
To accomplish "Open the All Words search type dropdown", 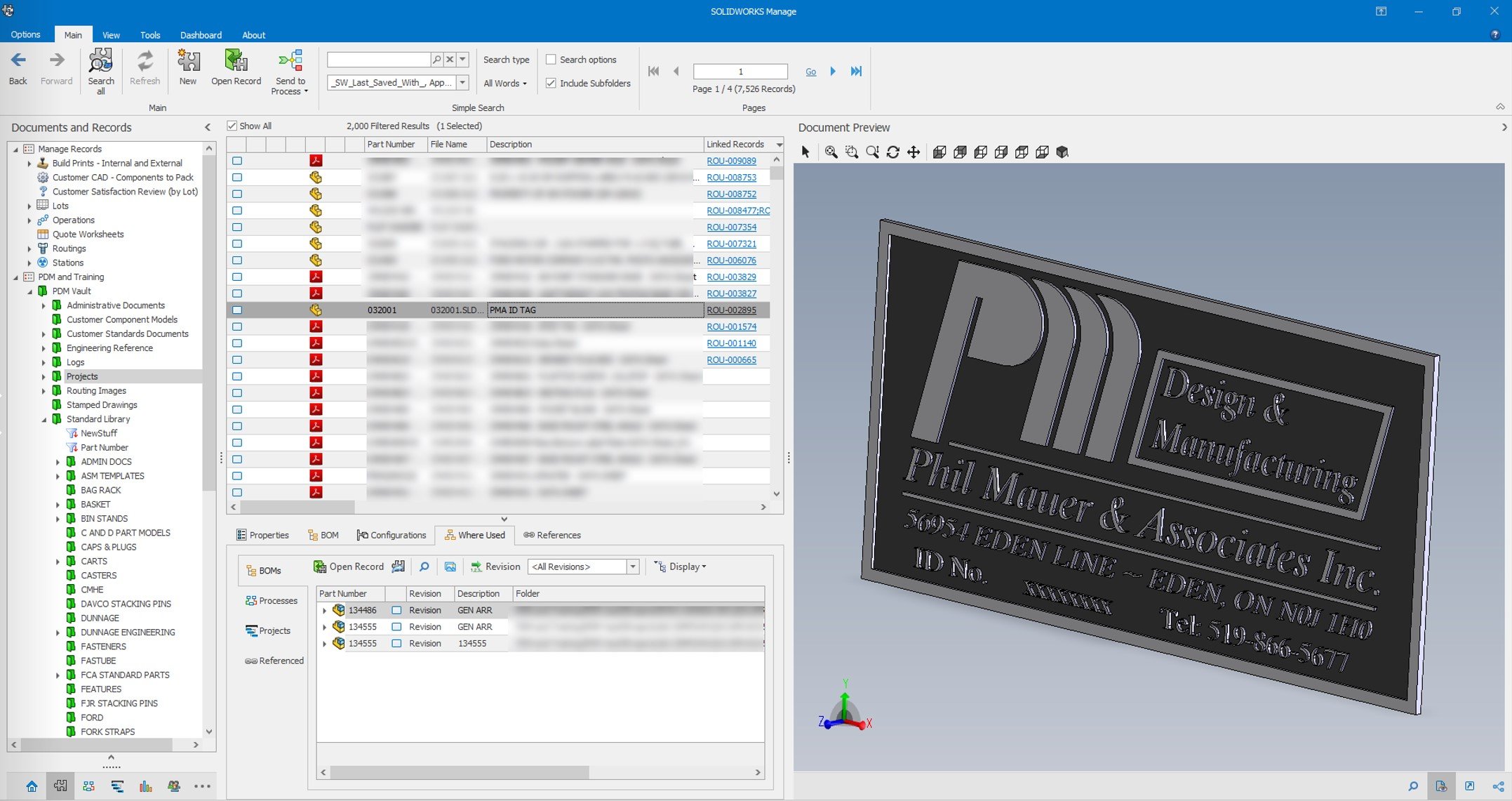I will 505,83.
